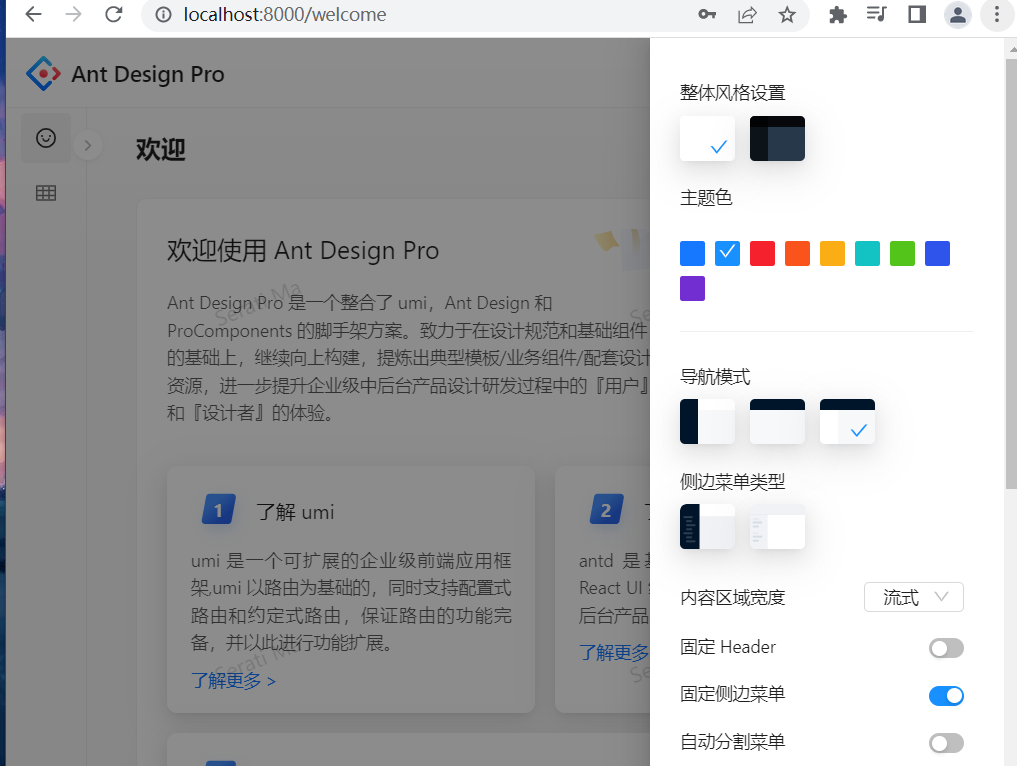Pick the red theme color swatch

coord(762,254)
